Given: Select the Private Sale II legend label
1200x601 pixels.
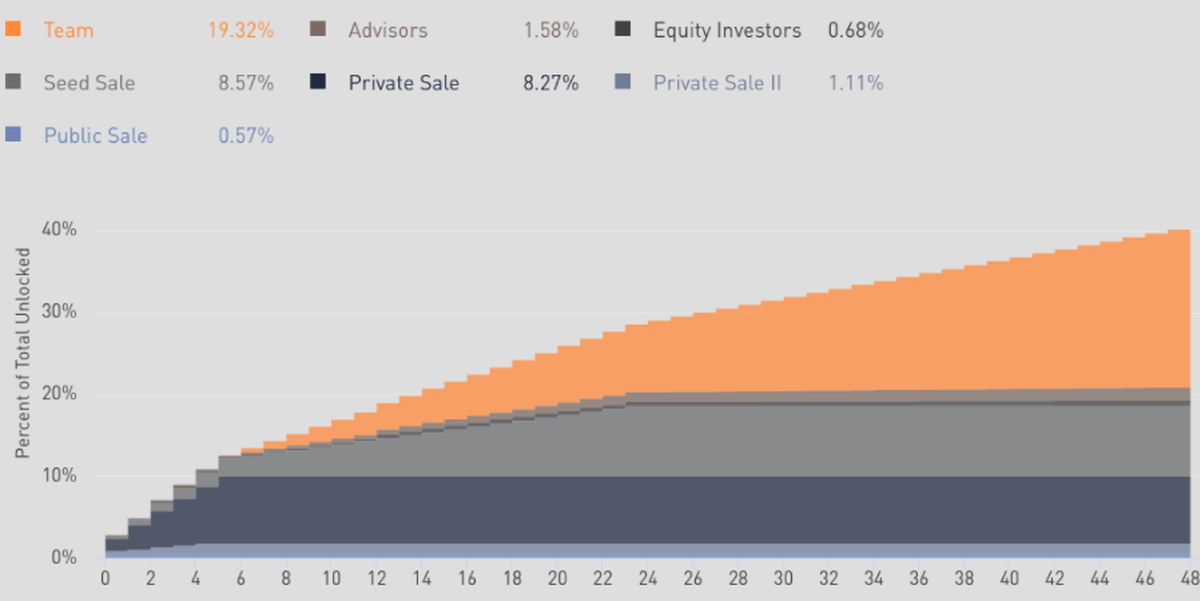Looking at the screenshot, I should pyautogui.click(x=717, y=83).
